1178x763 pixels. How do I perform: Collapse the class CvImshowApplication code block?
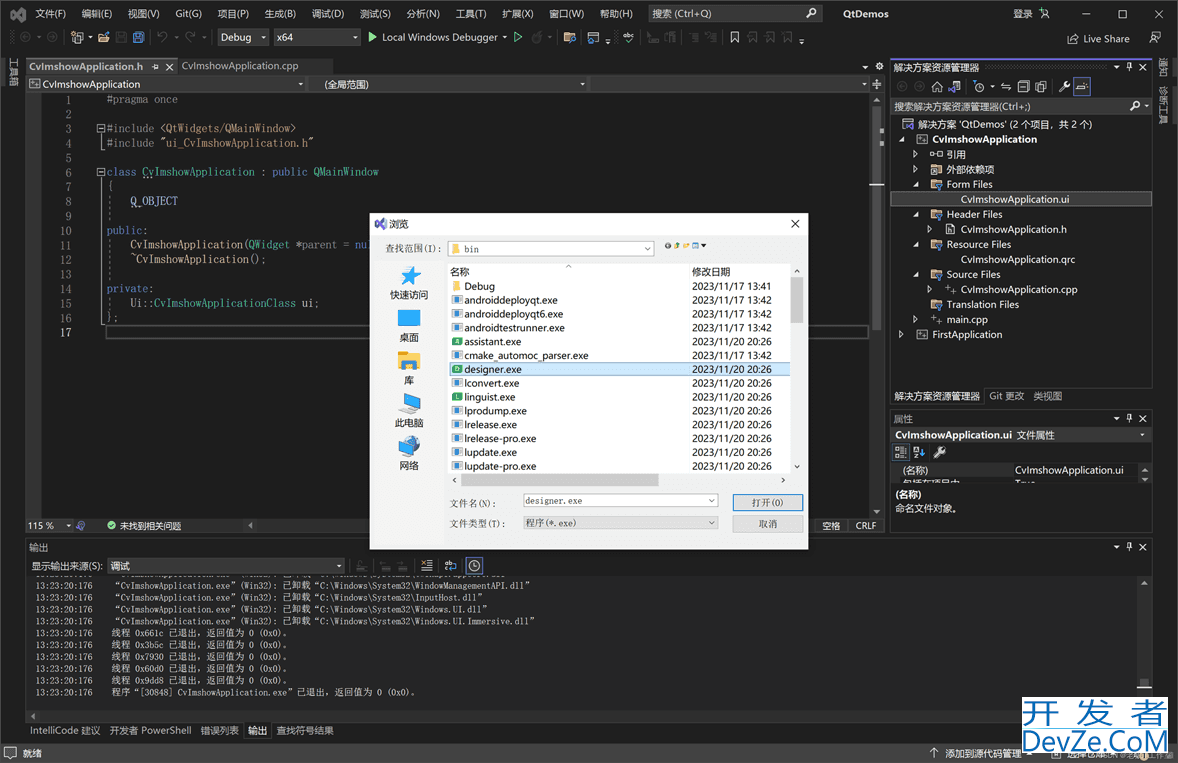(101, 172)
